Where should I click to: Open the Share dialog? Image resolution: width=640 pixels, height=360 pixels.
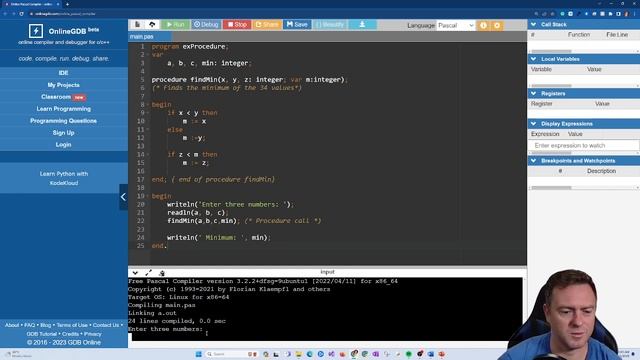tap(267, 24)
